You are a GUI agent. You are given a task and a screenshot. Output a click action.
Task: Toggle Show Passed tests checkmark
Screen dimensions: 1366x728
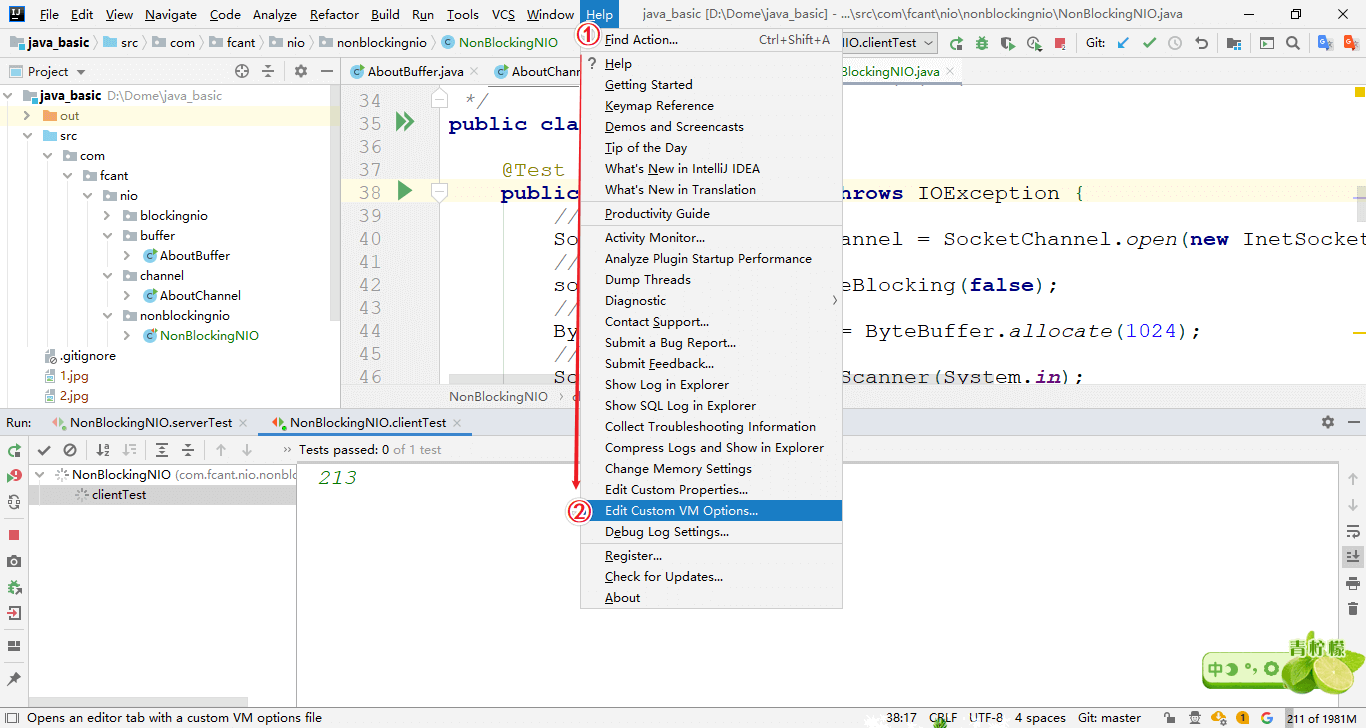click(44, 450)
